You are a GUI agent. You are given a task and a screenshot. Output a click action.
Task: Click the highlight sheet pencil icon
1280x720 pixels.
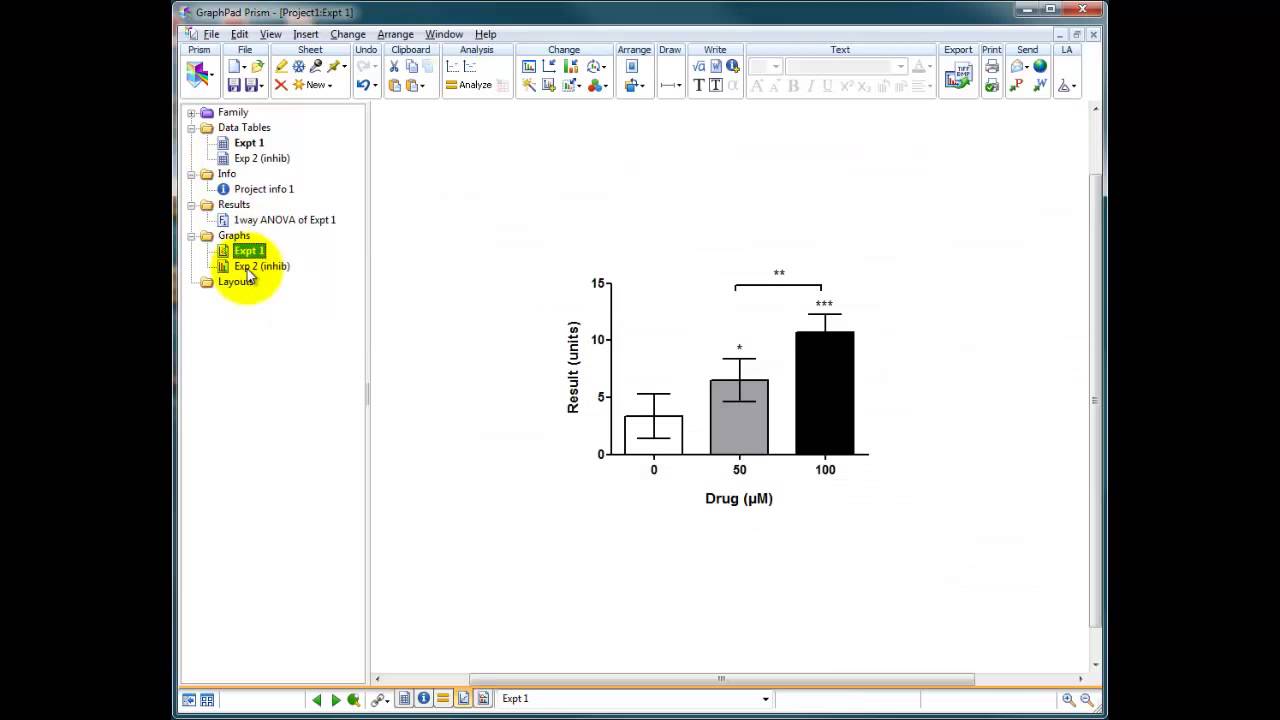(x=281, y=67)
